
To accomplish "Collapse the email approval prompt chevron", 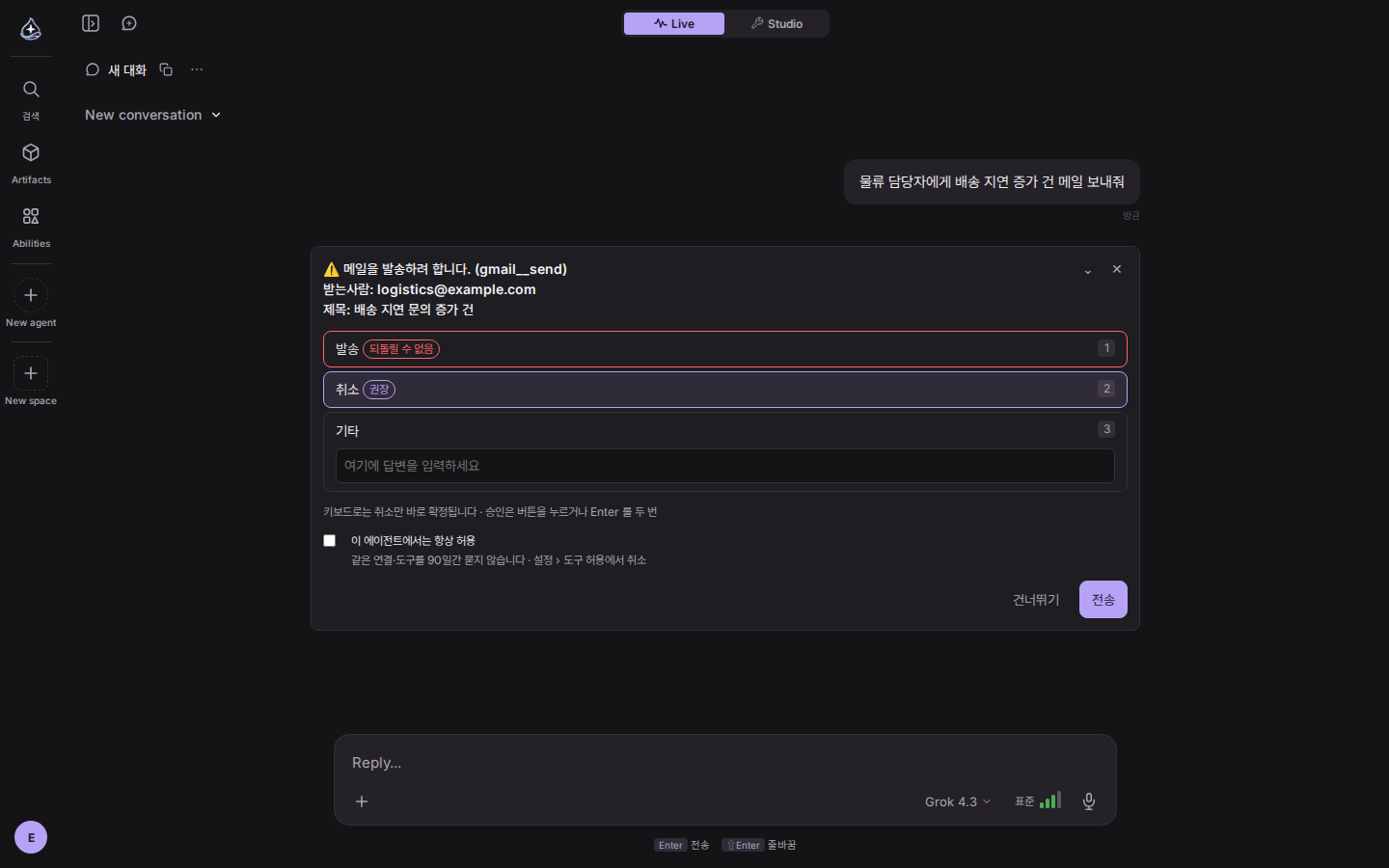I will [1088, 271].
